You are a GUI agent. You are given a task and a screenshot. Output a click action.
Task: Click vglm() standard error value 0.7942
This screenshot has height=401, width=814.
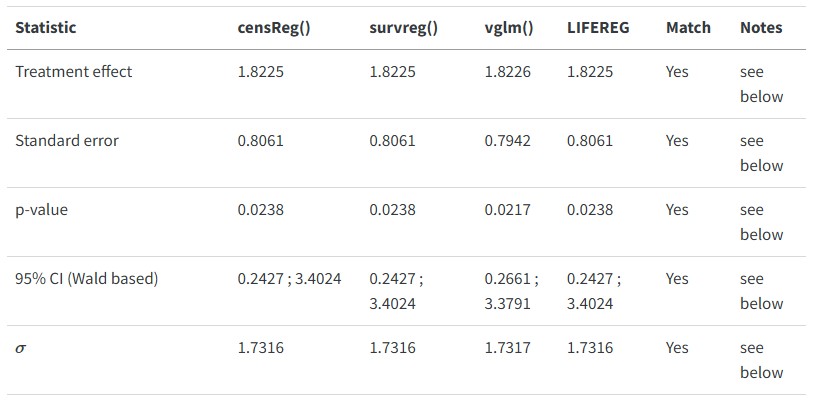507,141
